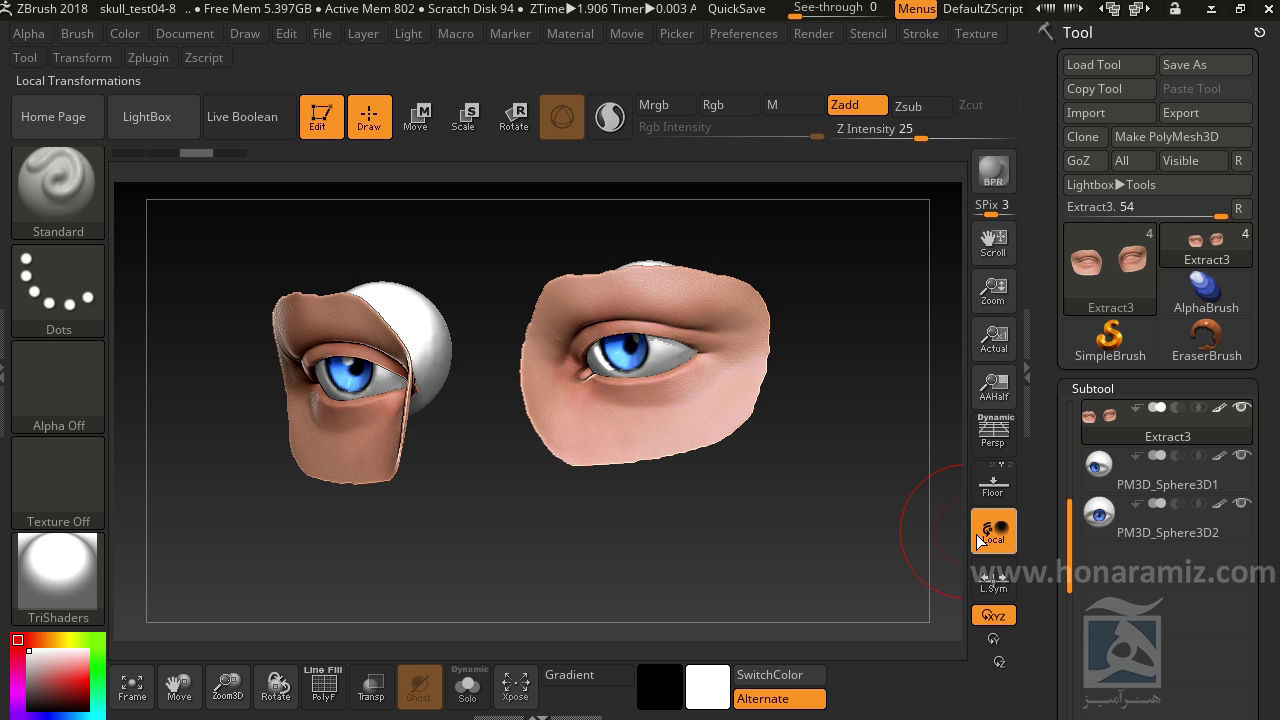Click the QuickSave button
This screenshot has width=1280, height=720.
click(x=736, y=8)
